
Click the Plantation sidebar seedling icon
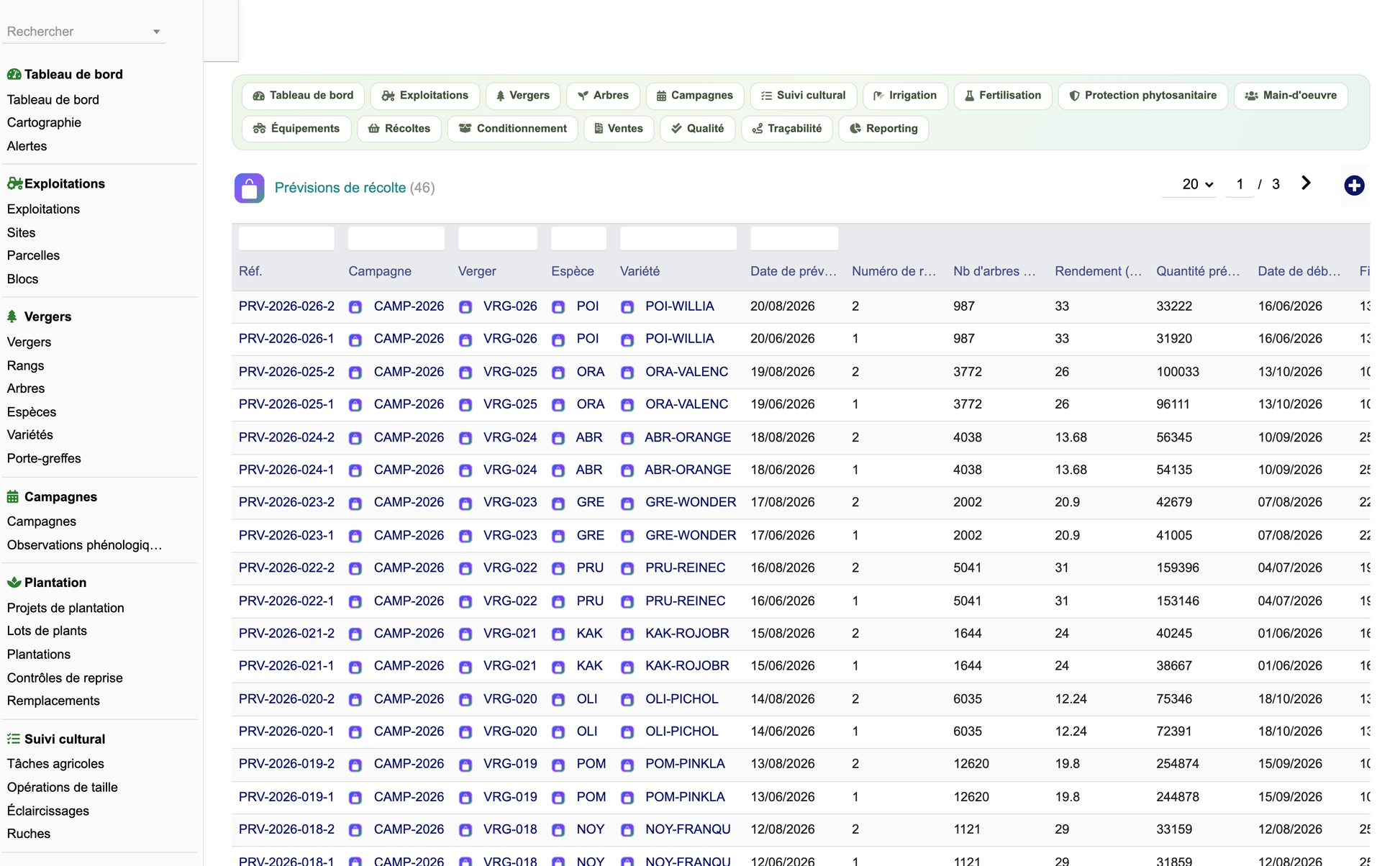pos(14,583)
